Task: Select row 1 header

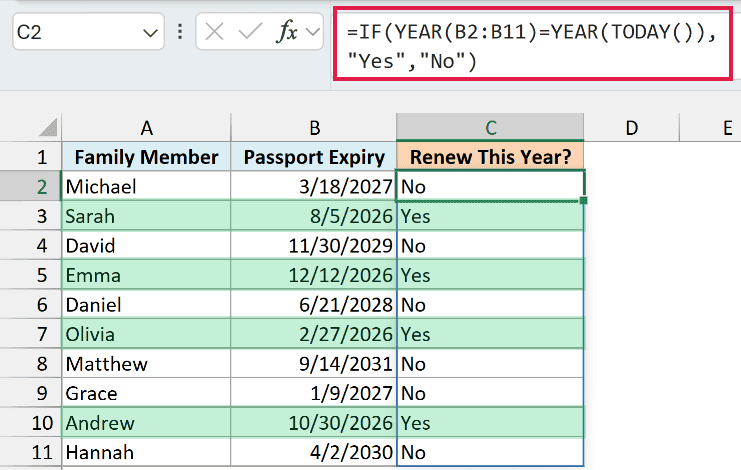Action: (31, 157)
